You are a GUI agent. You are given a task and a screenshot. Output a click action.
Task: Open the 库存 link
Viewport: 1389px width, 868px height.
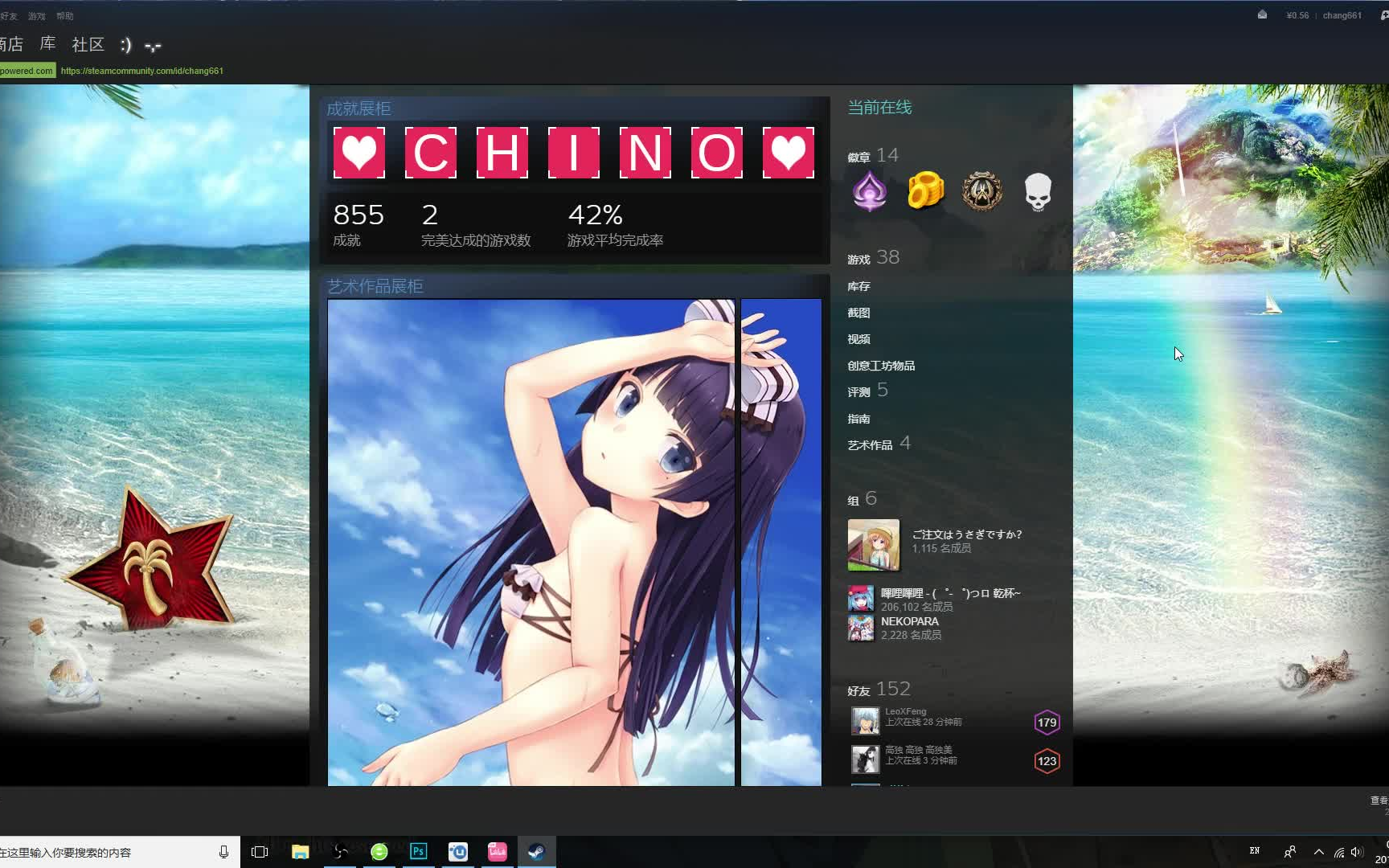pyautogui.click(x=858, y=286)
